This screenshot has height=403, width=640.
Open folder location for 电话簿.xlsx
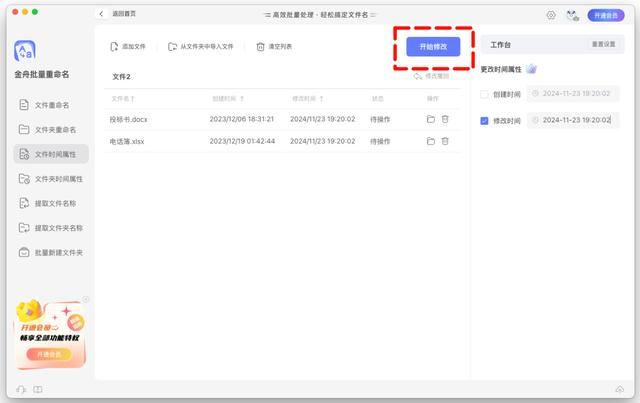[431, 141]
